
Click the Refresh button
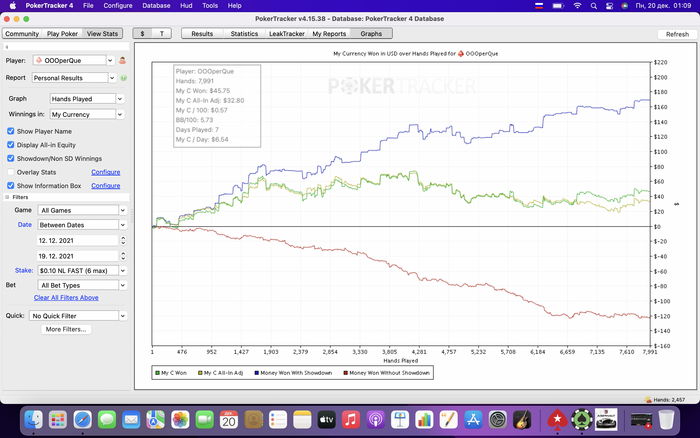coord(677,34)
